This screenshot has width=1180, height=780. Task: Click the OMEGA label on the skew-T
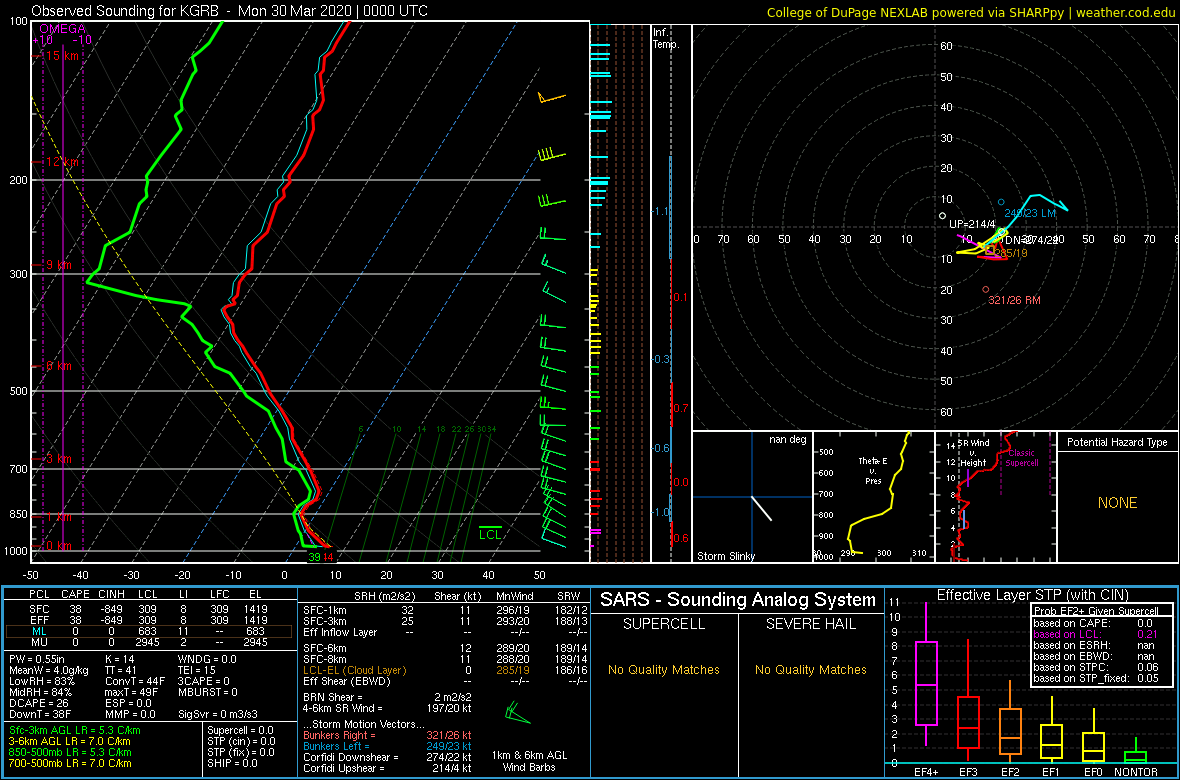[62, 29]
